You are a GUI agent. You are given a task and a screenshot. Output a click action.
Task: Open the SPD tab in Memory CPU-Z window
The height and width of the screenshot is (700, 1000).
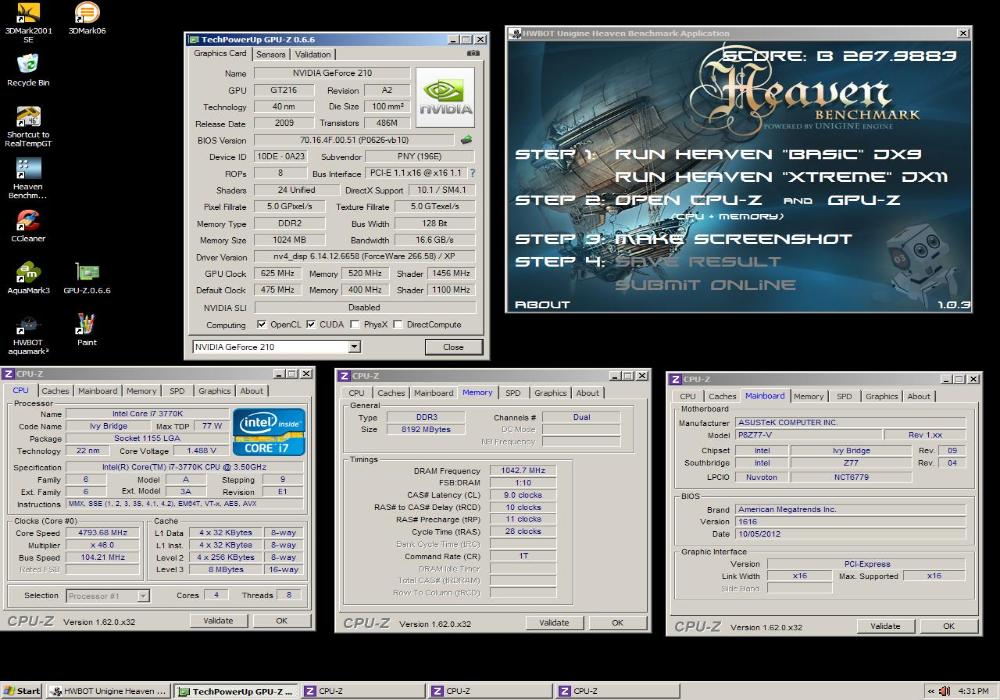513,393
